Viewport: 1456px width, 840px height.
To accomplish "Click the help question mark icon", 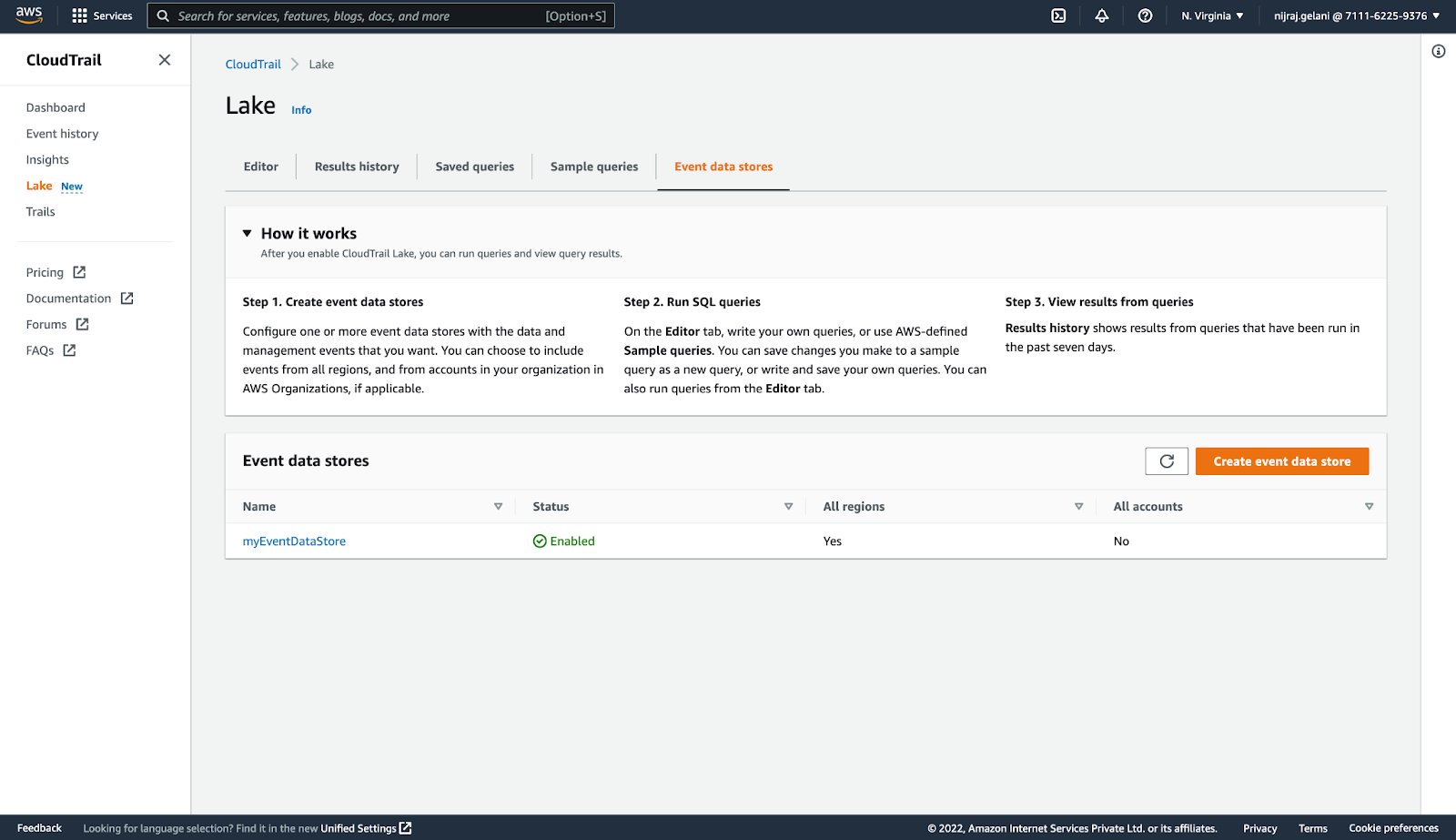I will coord(1145,15).
